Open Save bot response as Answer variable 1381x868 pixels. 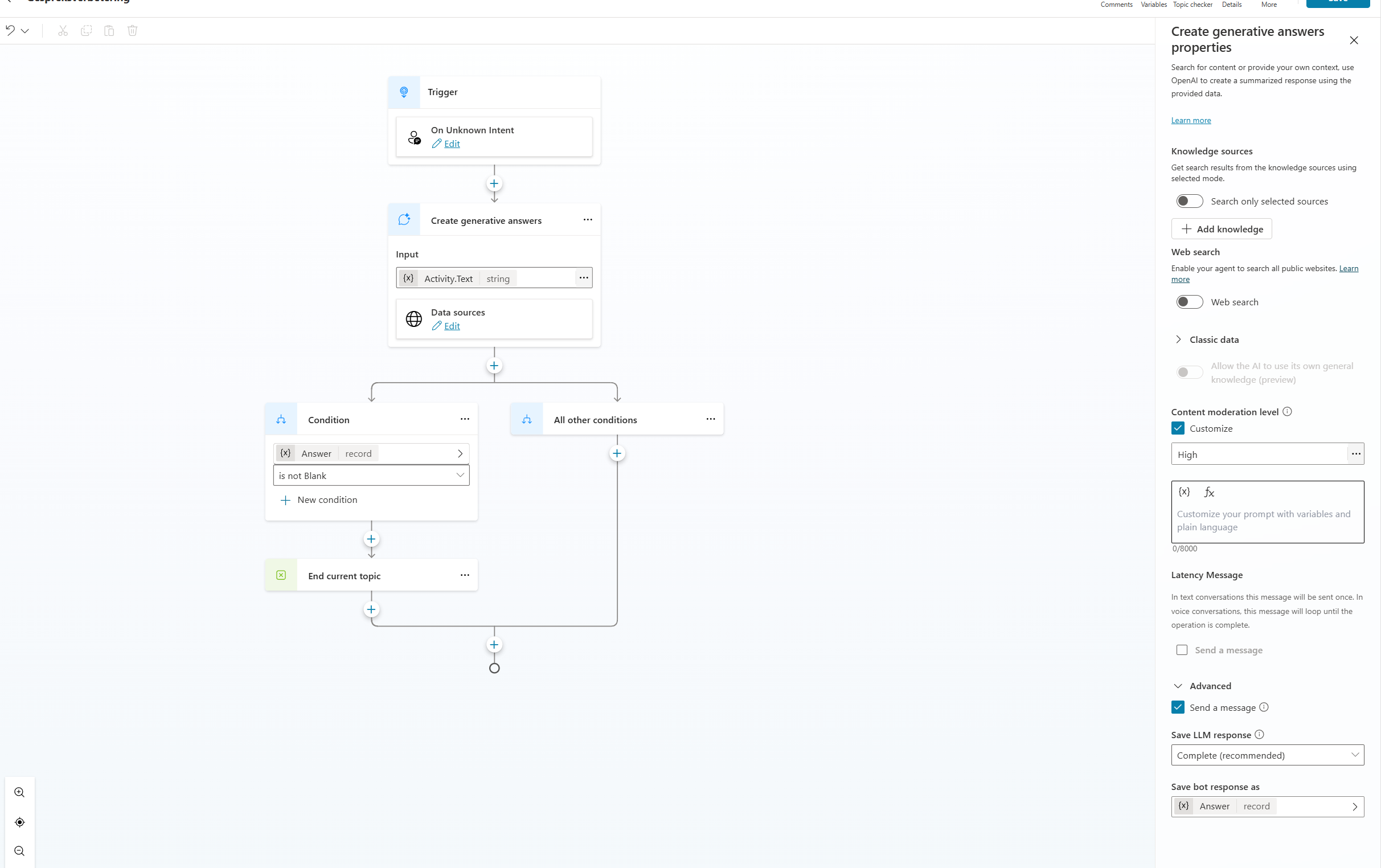coord(1268,806)
